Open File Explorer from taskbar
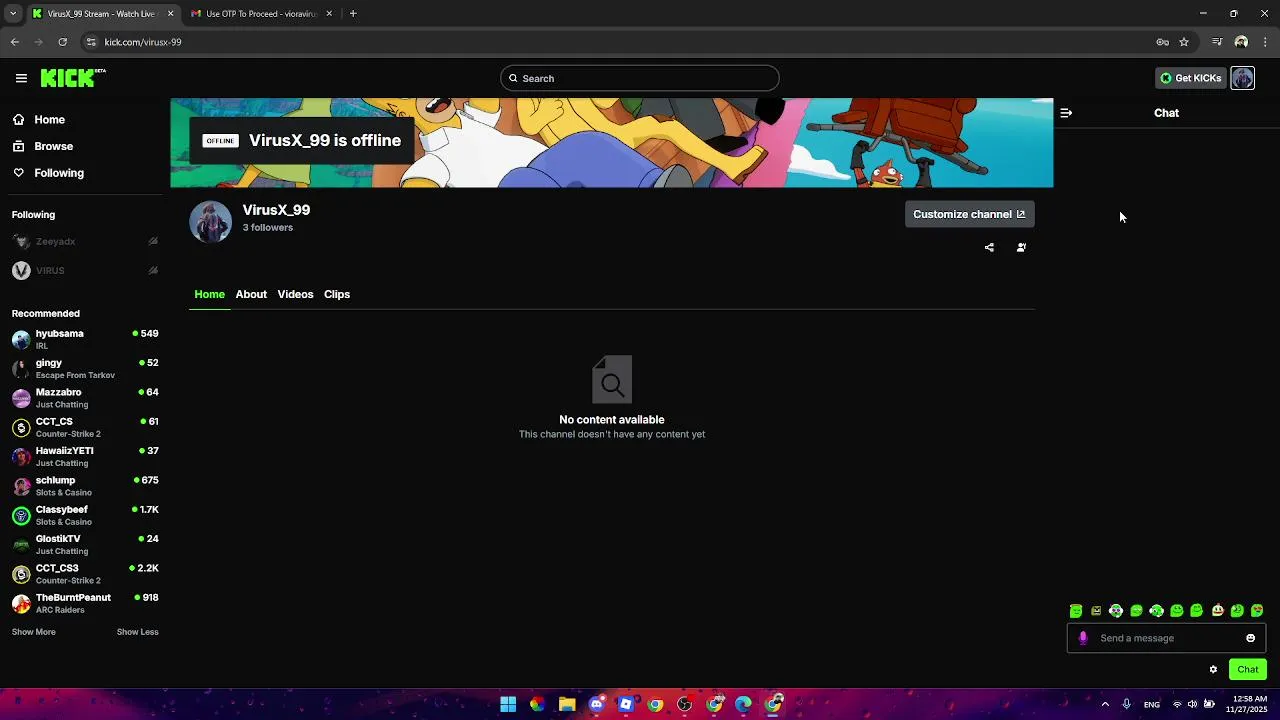 [x=567, y=704]
